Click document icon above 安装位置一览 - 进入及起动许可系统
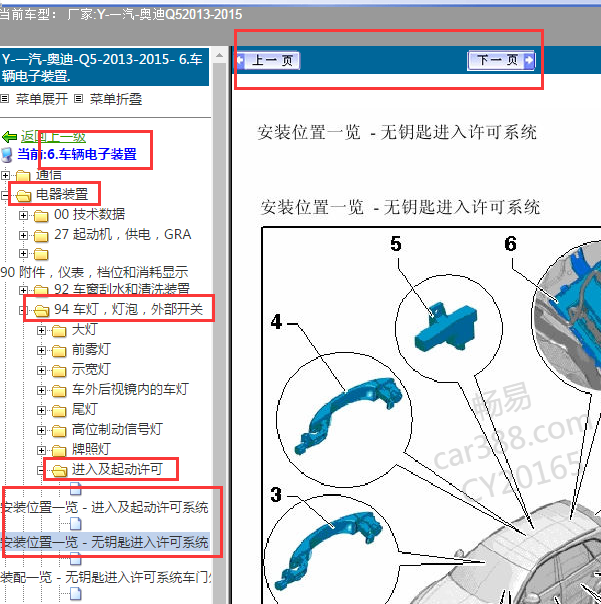The image size is (601, 604). pos(76,488)
